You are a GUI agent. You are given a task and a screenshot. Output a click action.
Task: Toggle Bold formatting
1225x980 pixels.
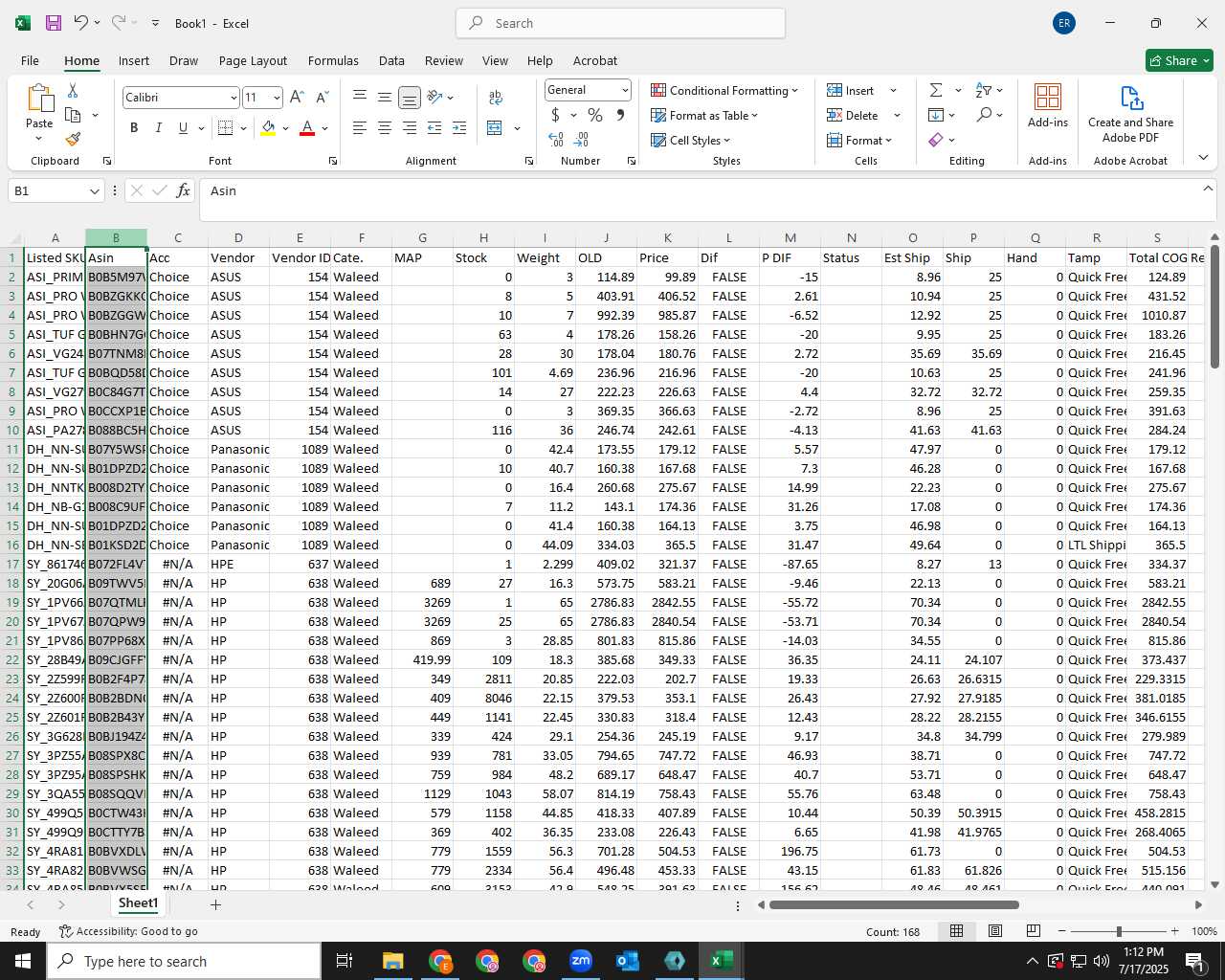[x=134, y=127]
